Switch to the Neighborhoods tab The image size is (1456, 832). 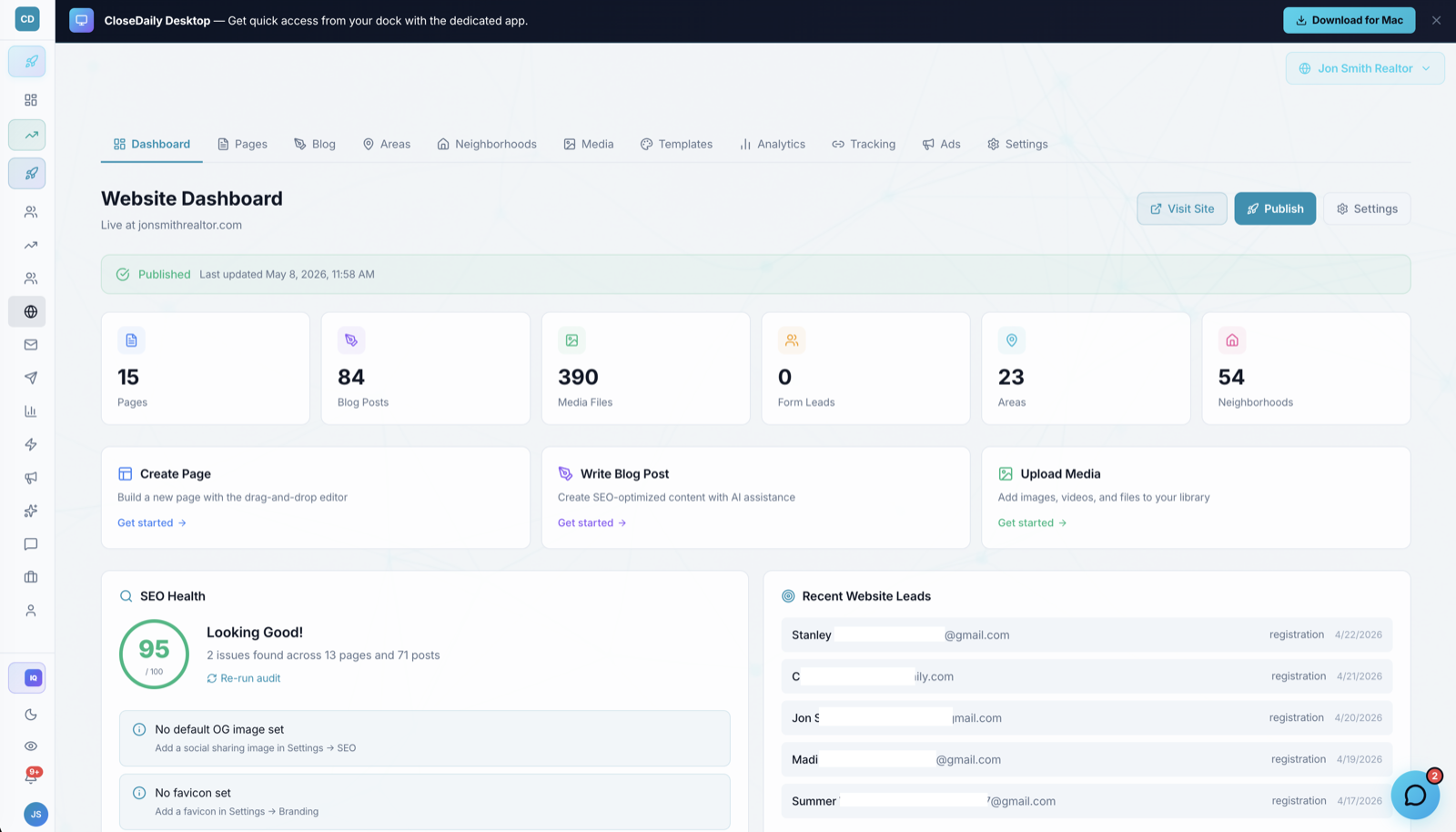coord(487,144)
